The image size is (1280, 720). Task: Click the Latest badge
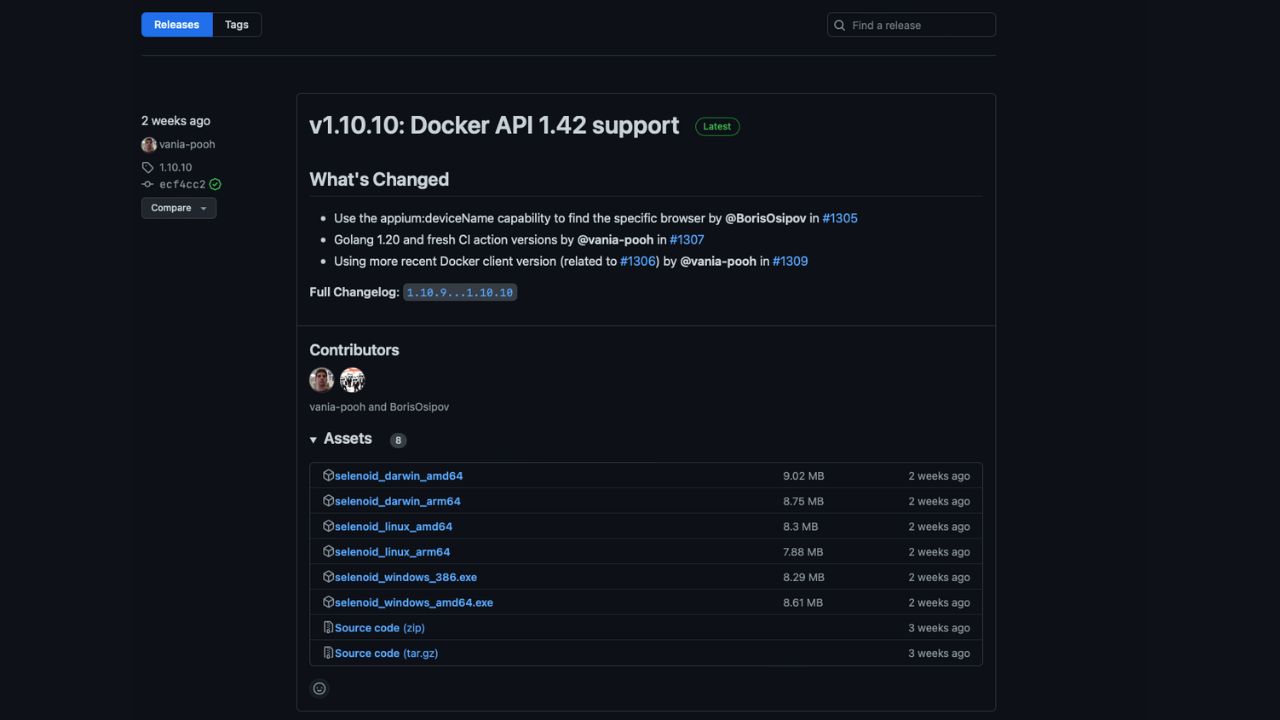point(717,127)
